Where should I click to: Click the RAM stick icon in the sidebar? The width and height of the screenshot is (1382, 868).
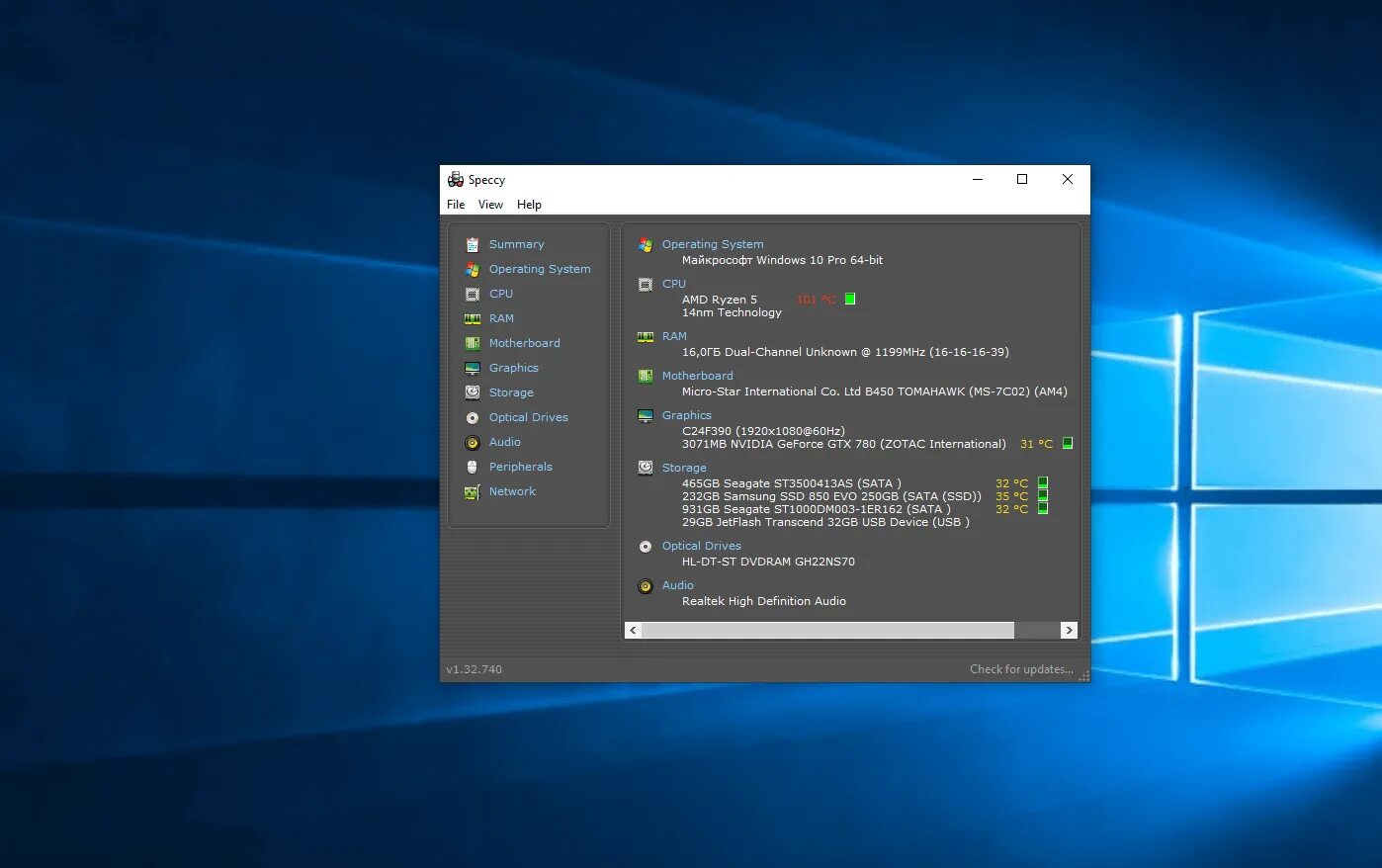pos(473,318)
